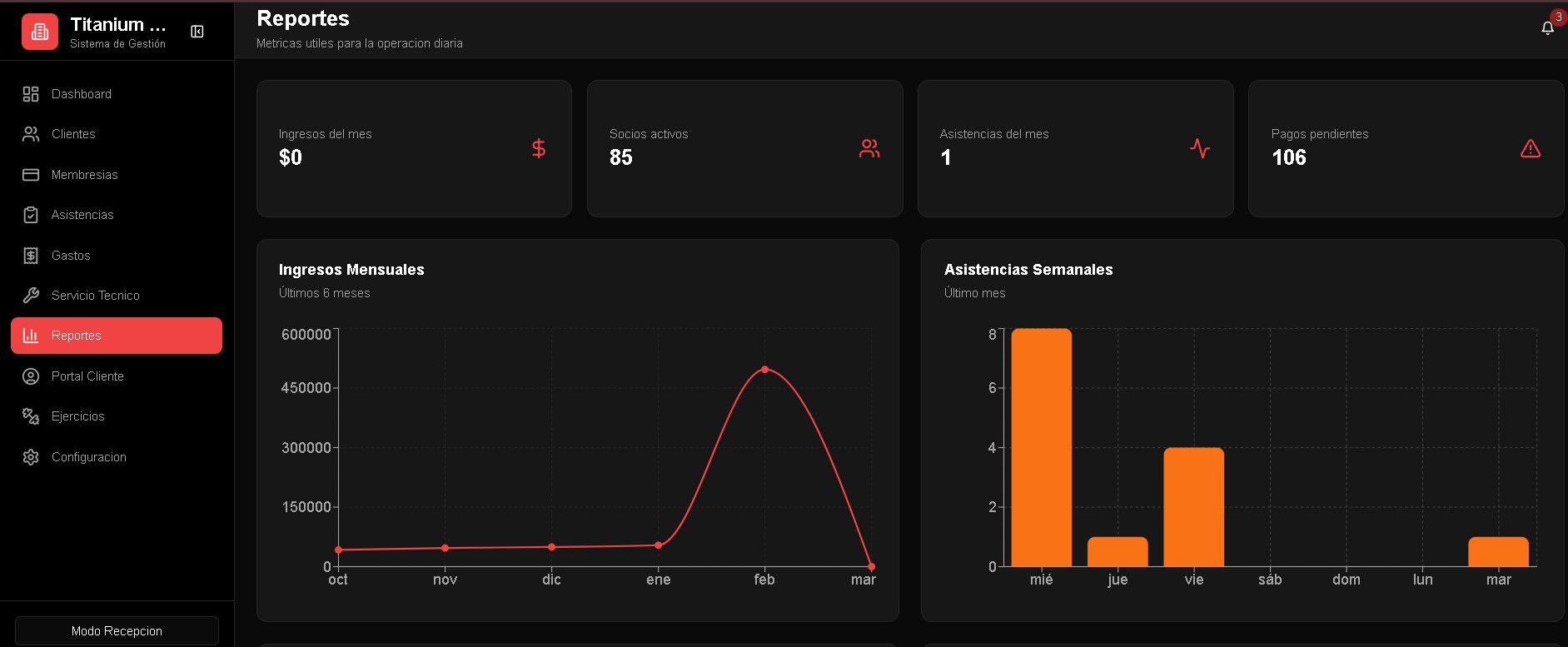Open Dashboard from the sidebar
Screen dimensions: 1568x647
(x=81, y=94)
